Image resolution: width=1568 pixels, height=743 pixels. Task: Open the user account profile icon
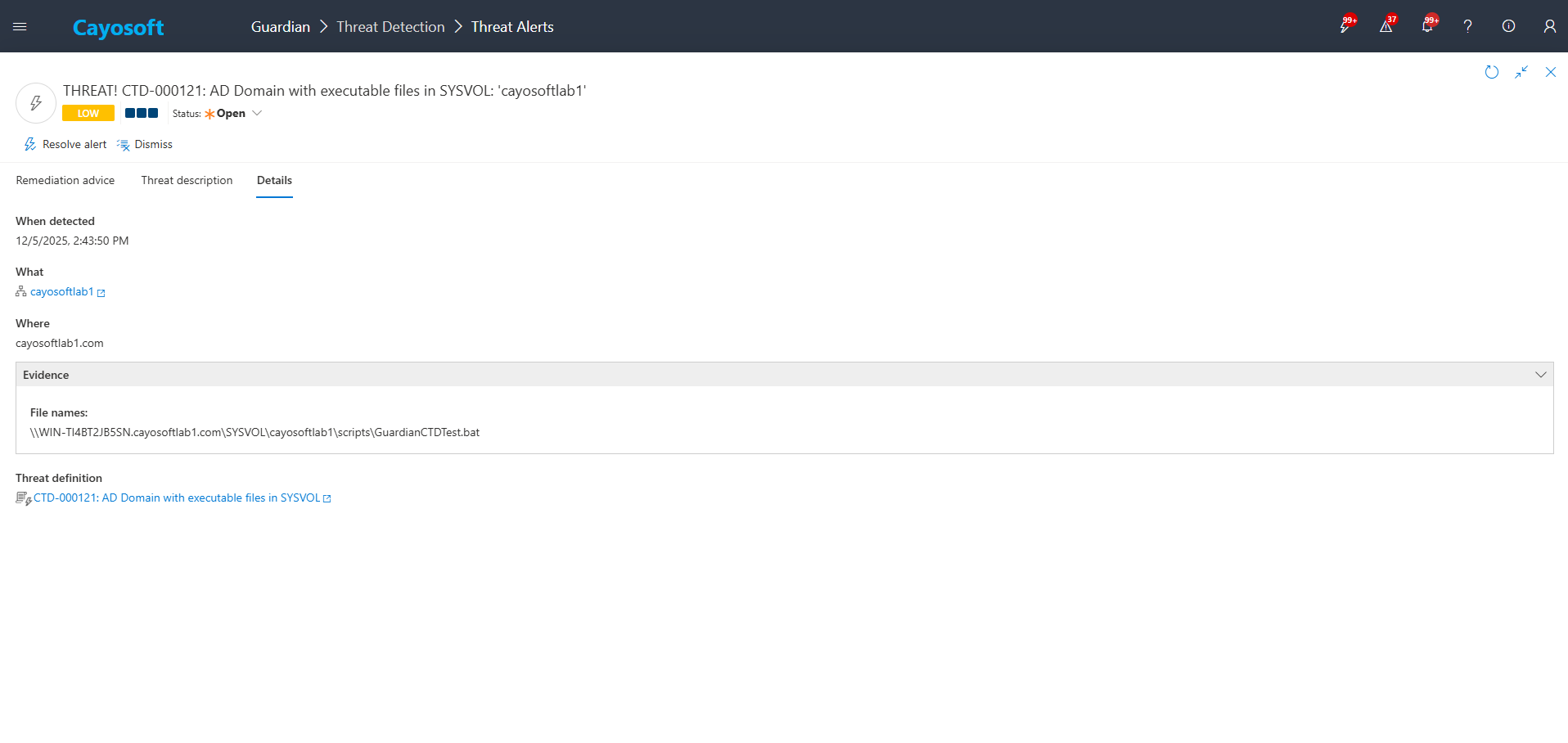pos(1549,26)
